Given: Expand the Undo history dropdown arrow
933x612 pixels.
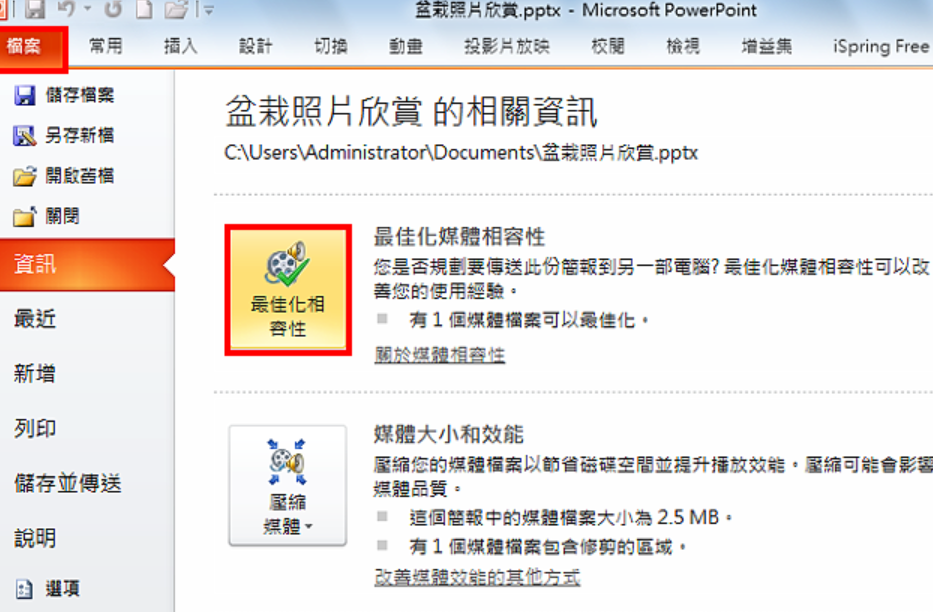Looking at the screenshot, I should coord(87,8).
